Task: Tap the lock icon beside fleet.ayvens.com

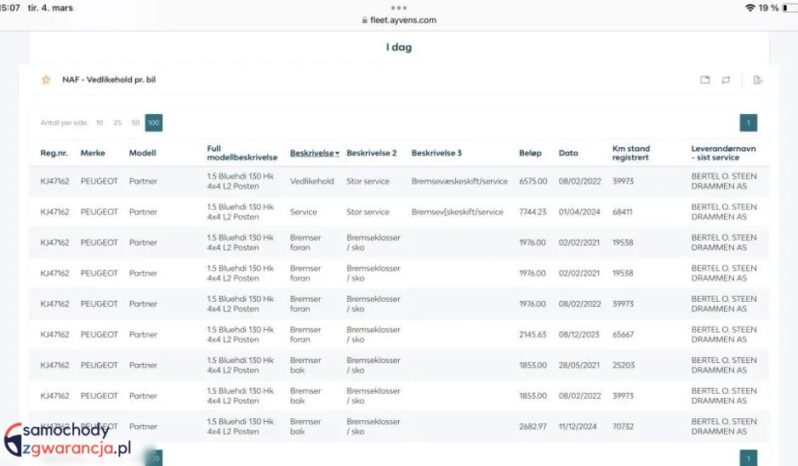Action: point(364,20)
